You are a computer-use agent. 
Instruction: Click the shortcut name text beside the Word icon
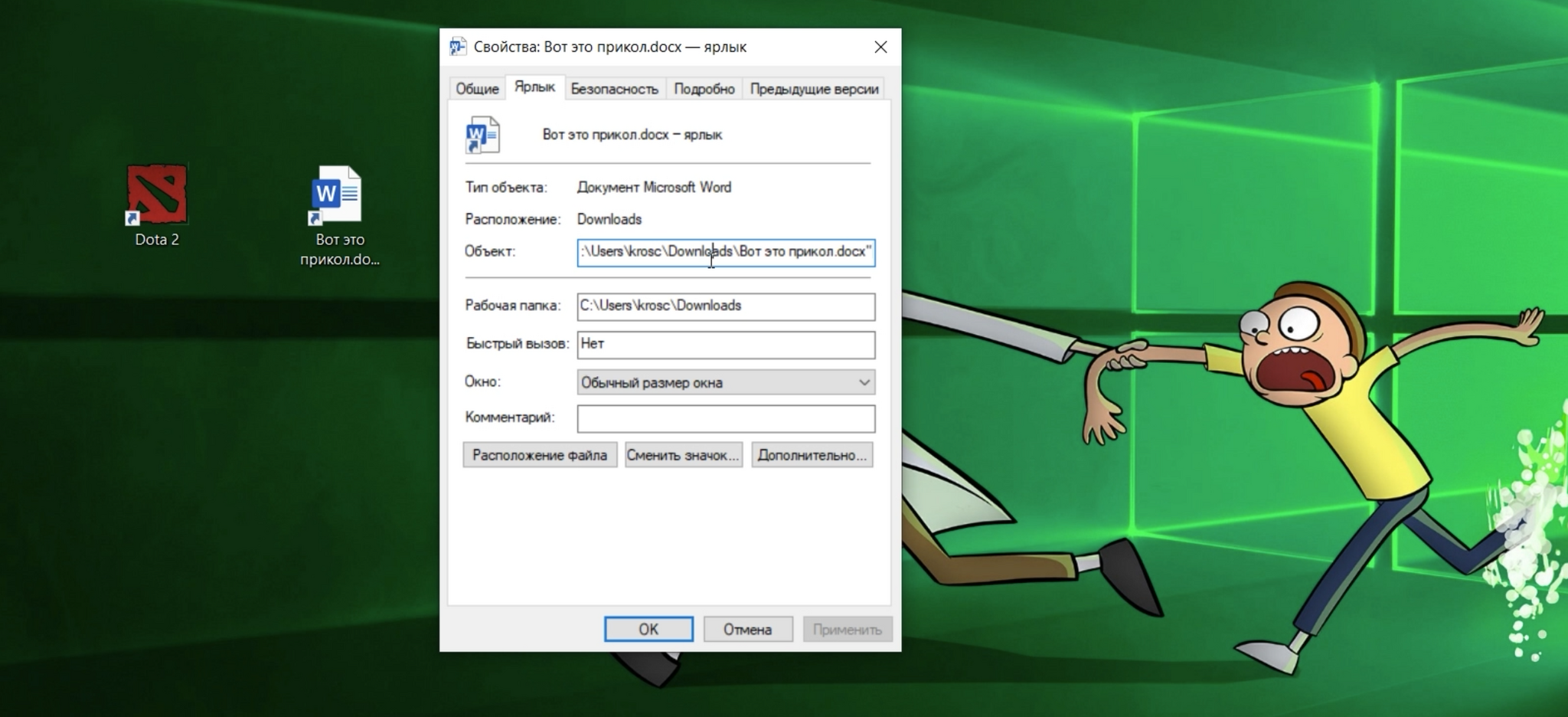tap(632, 135)
